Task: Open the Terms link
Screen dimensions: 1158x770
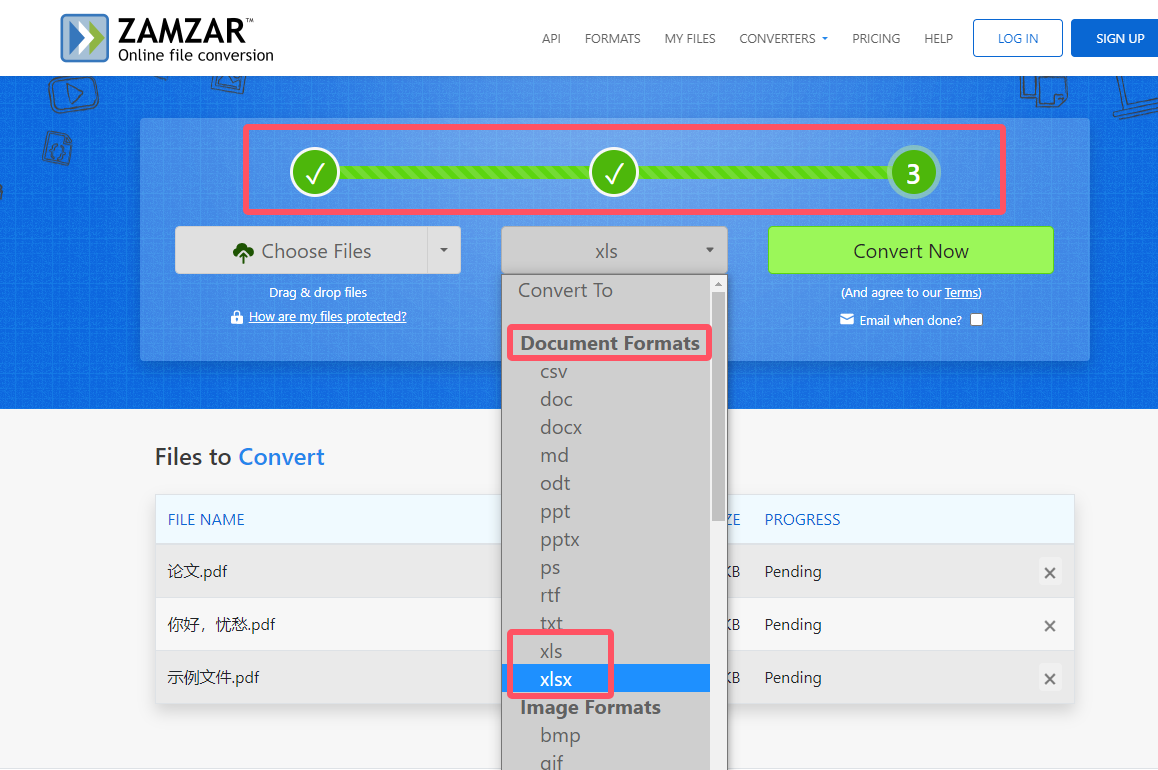Action: (962, 292)
